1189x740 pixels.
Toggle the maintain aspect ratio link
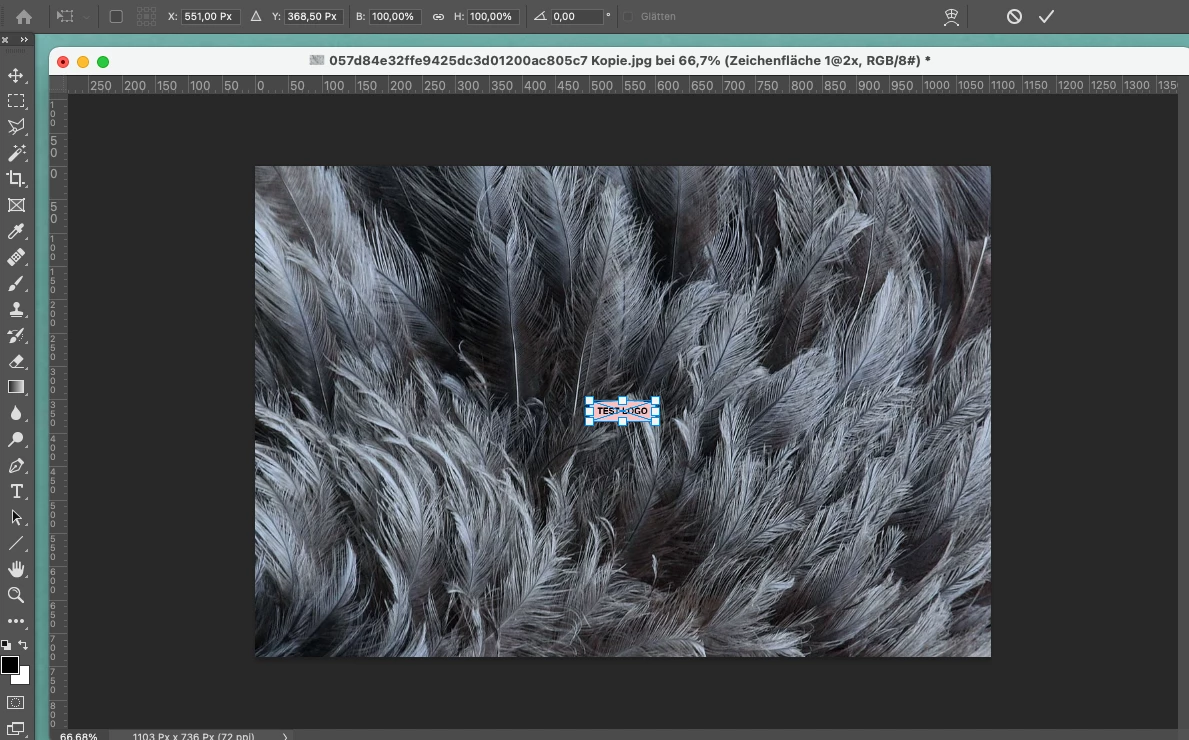tap(438, 17)
